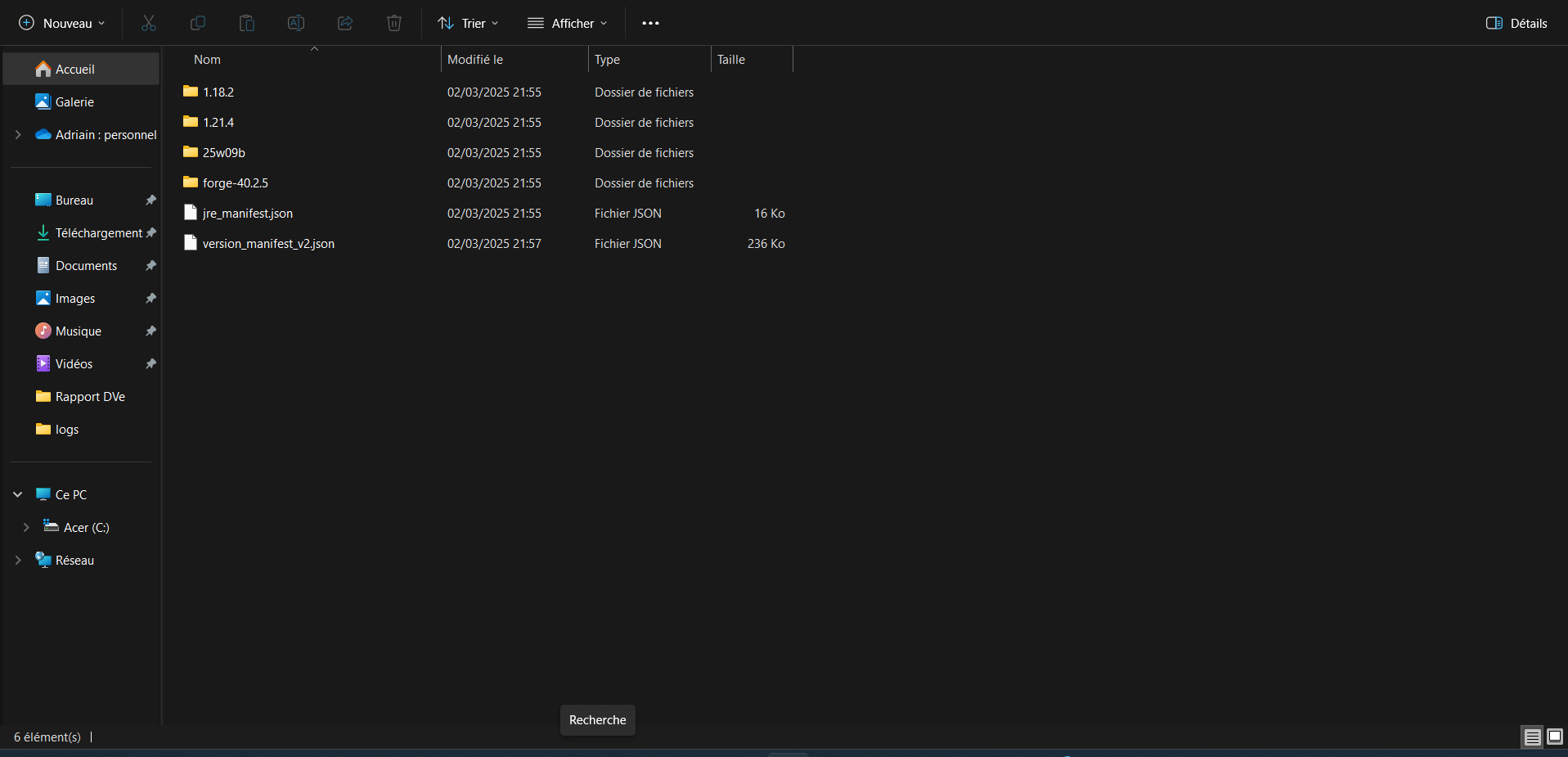Viewport: 1568px width, 757px height.
Task: Unpin Vidéos using its pin icon
Action: pyautogui.click(x=151, y=363)
